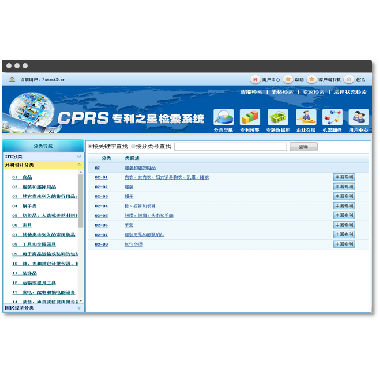This screenshot has width=380, height=380.
Task: Expand the IPC classification section chevron
Action: click(79, 156)
